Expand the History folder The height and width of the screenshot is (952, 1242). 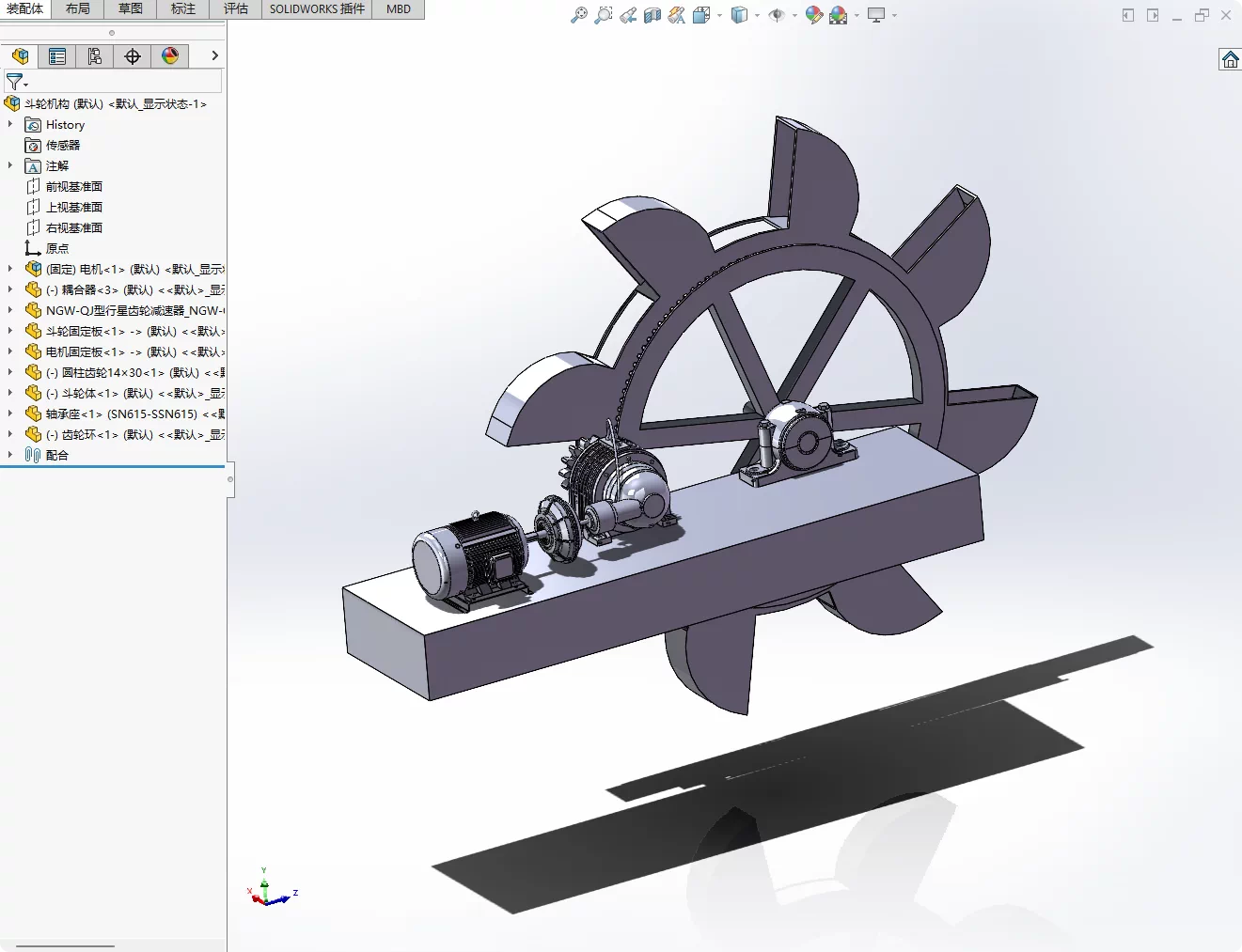point(10,124)
